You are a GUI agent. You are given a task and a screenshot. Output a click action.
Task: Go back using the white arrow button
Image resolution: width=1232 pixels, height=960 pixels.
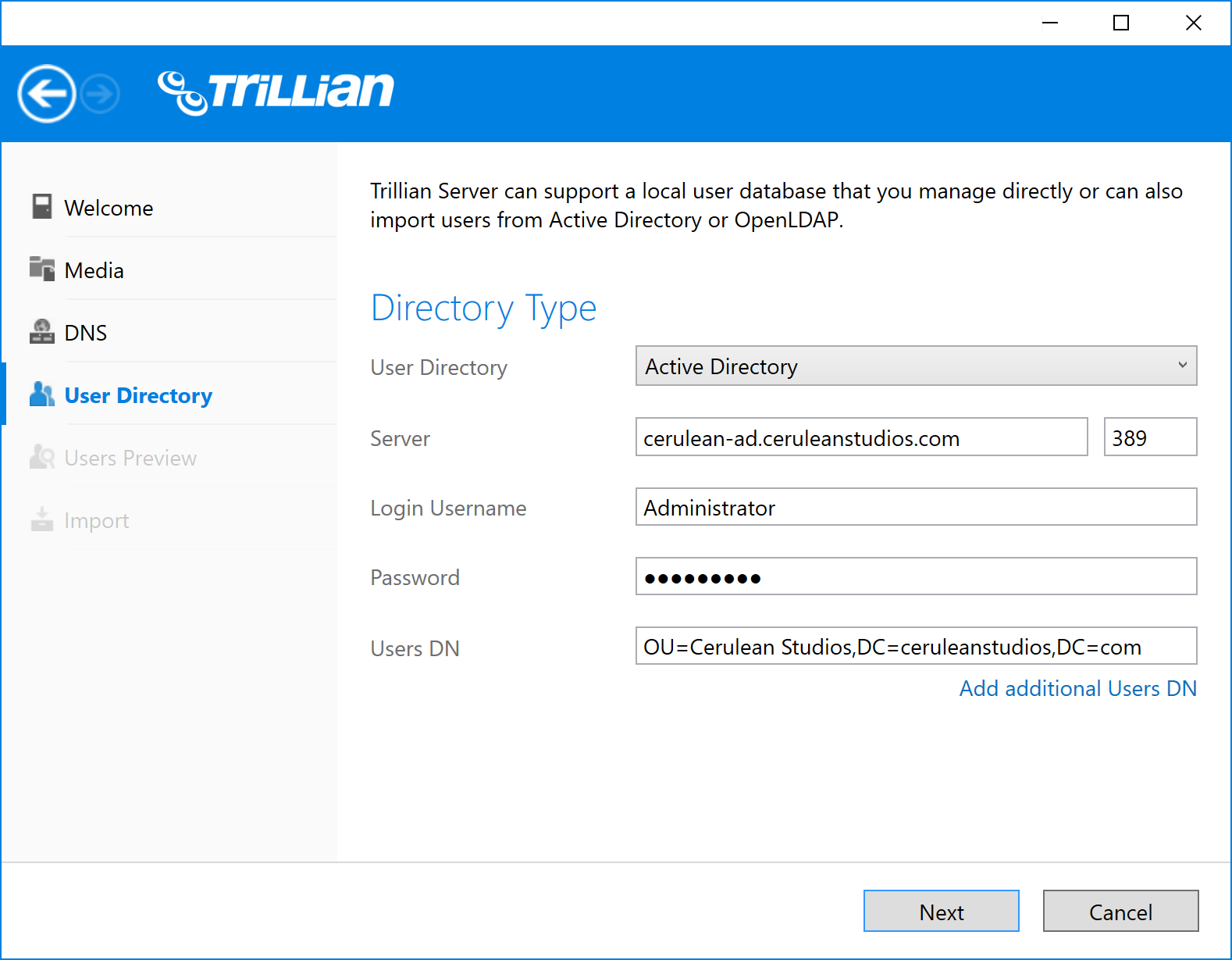(47, 94)
